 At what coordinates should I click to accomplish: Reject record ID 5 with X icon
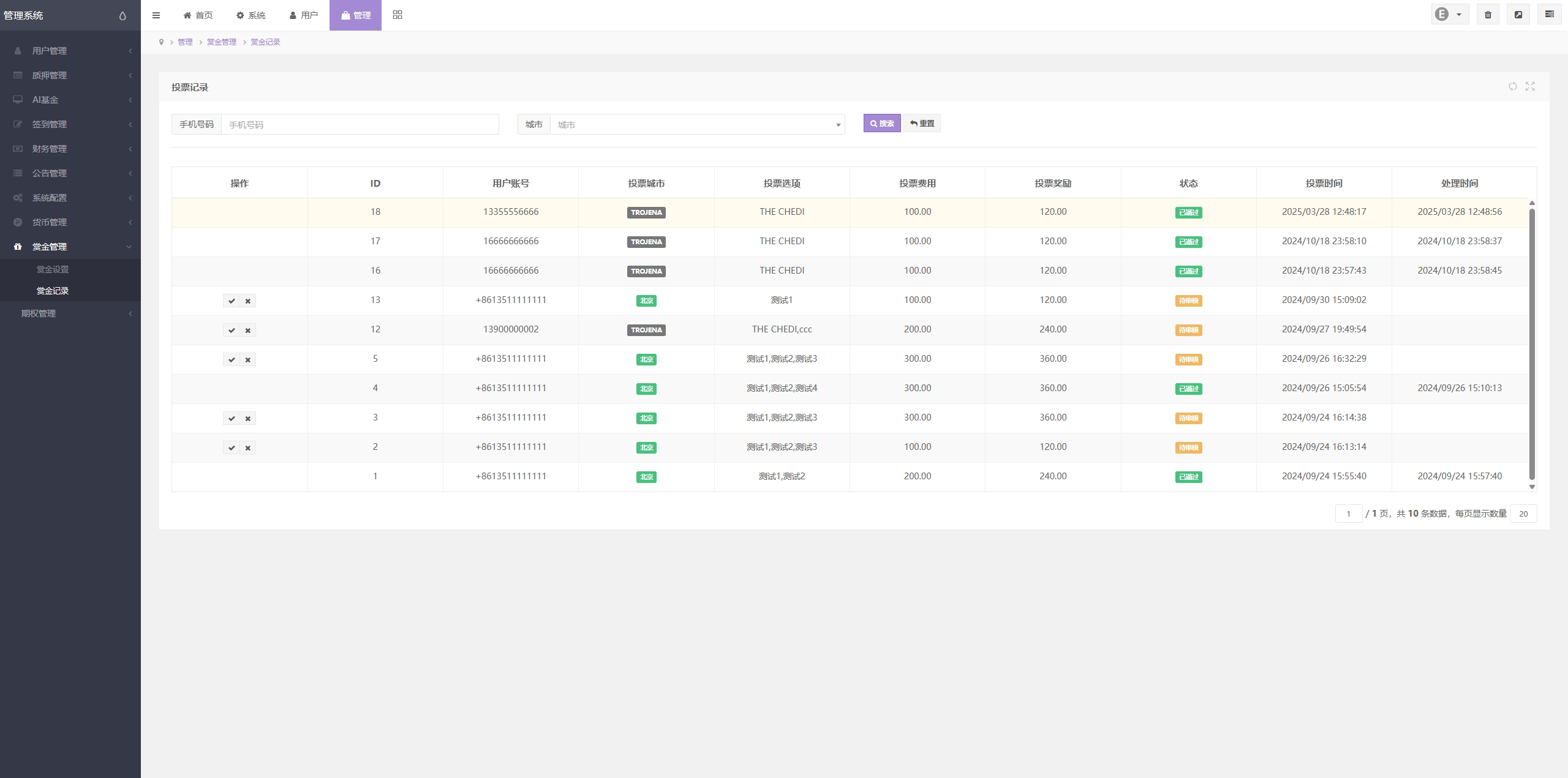[x=248, y=360]
